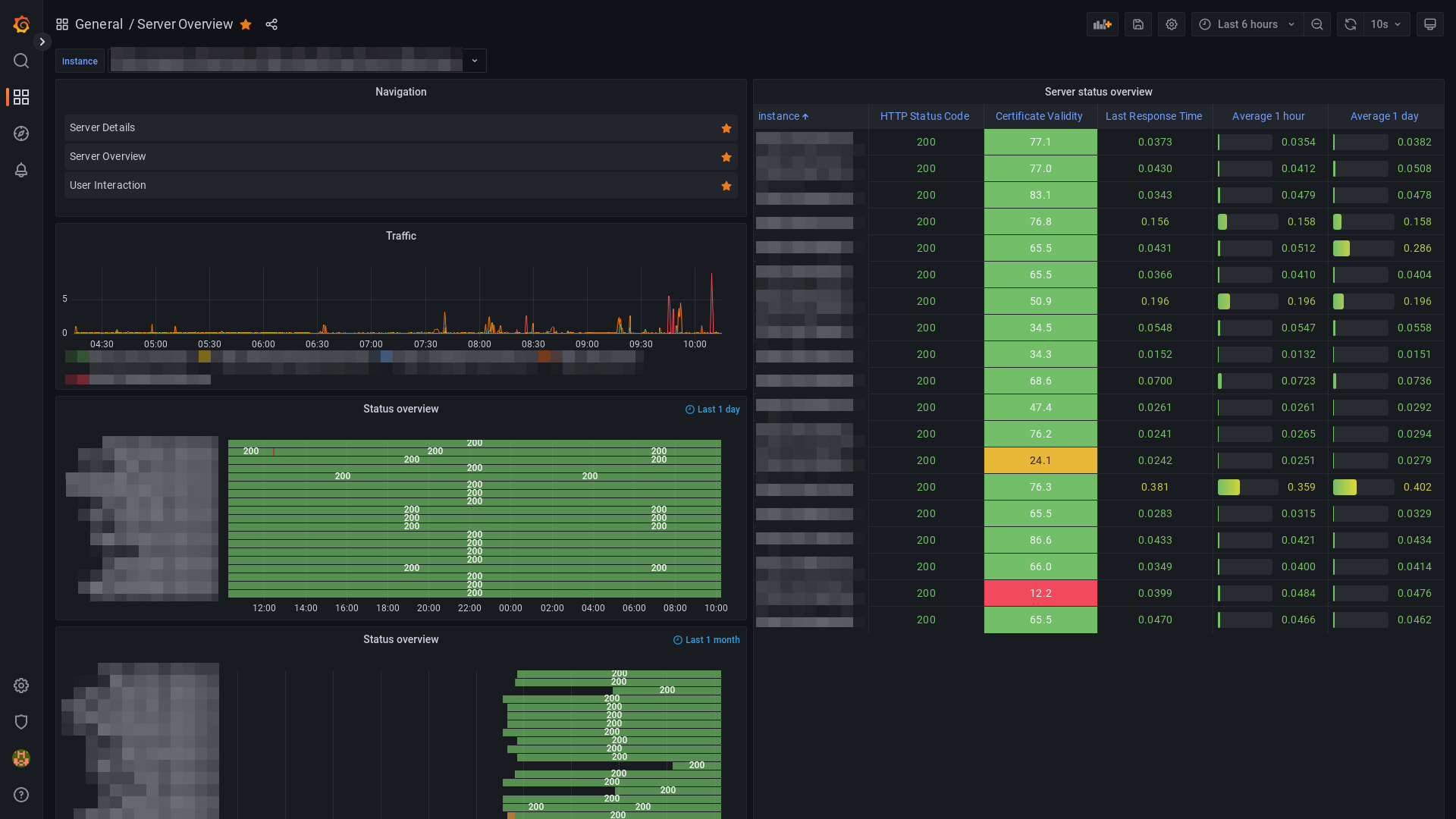Toggle dashboard favorite star next to title
The height and width of the screenshot is (819, 1456).
tap(246, 24)
